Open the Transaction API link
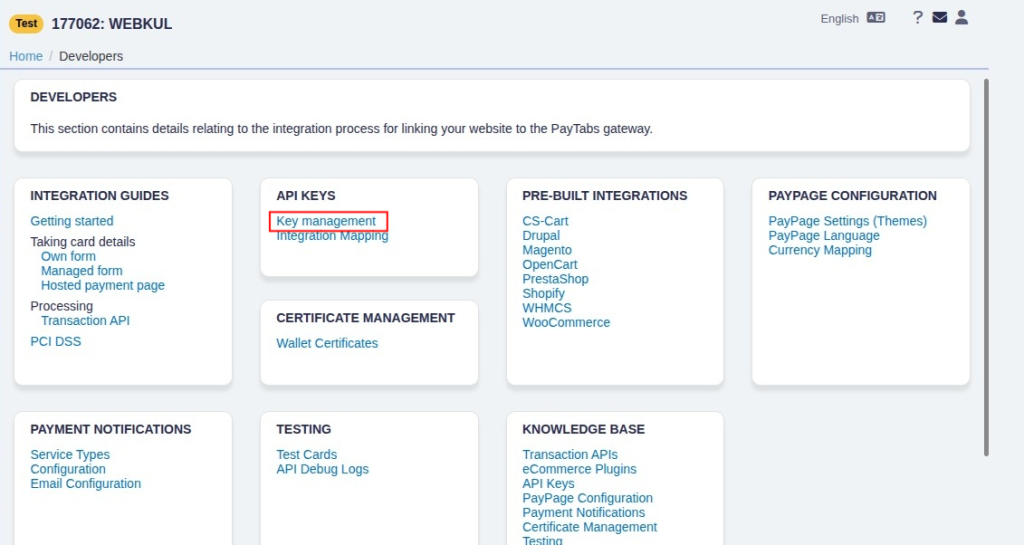The height and width of the screenshot is (545, 1024). pyautogui.click(x=86, y=320)
